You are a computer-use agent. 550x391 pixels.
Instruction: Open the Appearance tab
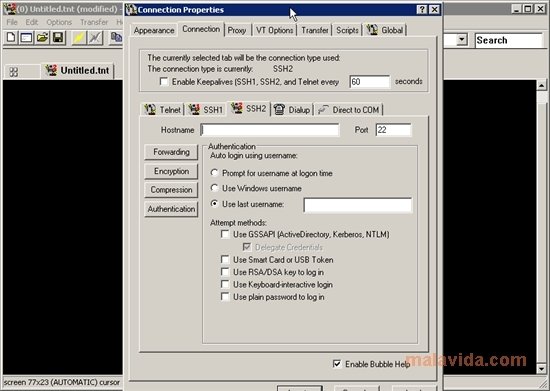click(x=154, y=31)
